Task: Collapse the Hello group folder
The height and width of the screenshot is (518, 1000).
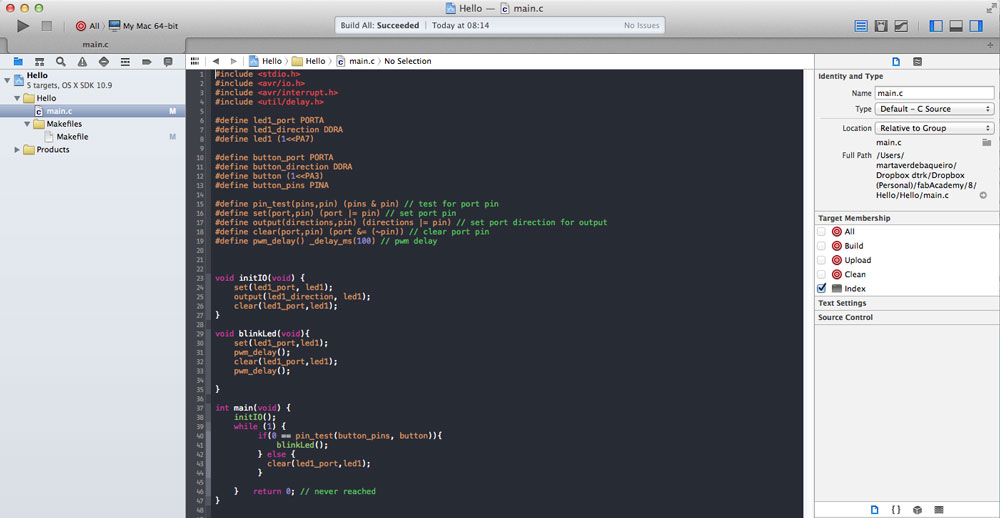Action: point(17,98)
